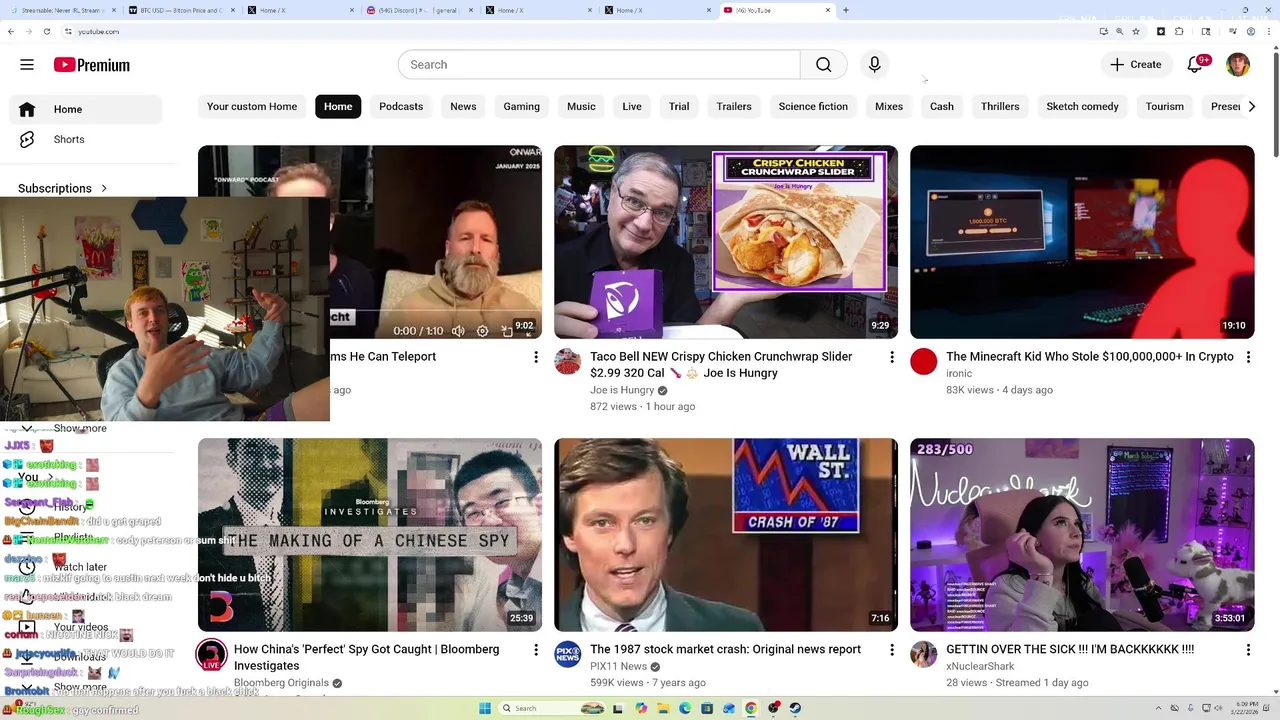Open Bloomberg Originals live channel avatar
Image resolution: width=1280 pixels, height=720 pixels.
coord(211,655)
